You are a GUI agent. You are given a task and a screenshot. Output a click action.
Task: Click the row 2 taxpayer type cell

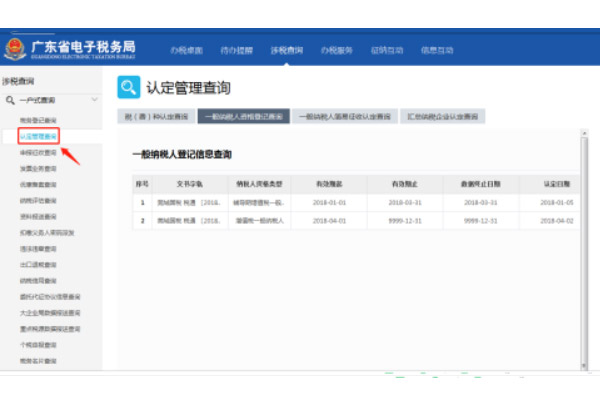point(259,221)
